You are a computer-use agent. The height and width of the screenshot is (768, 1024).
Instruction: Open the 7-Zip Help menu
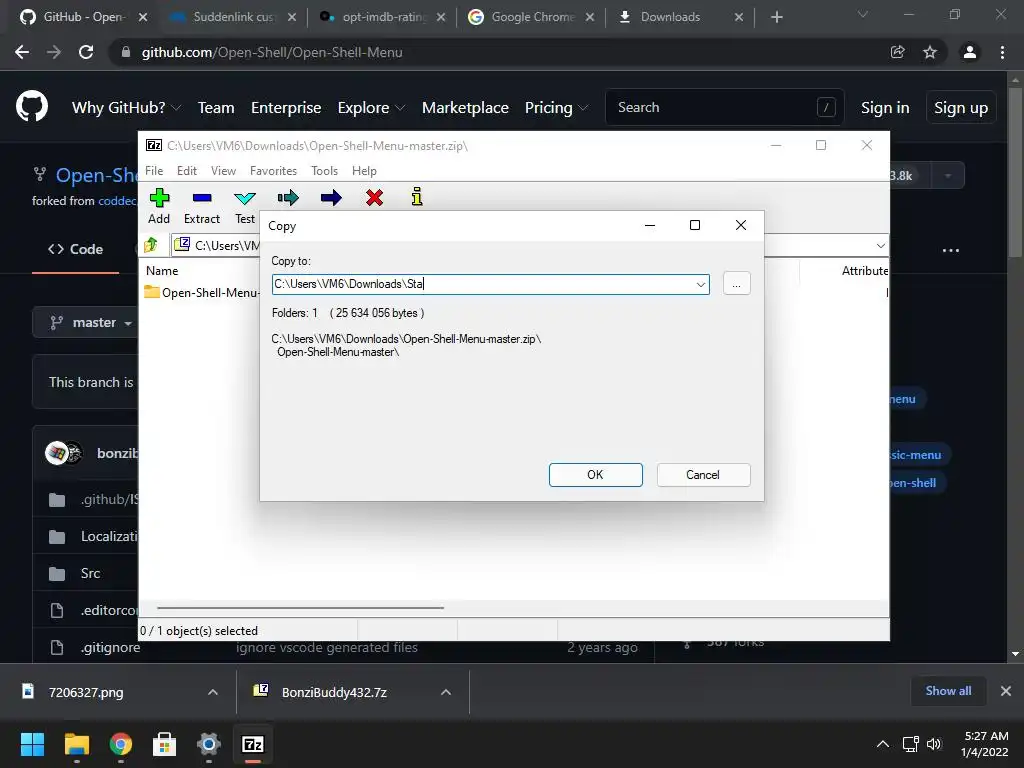pos(364,170)
